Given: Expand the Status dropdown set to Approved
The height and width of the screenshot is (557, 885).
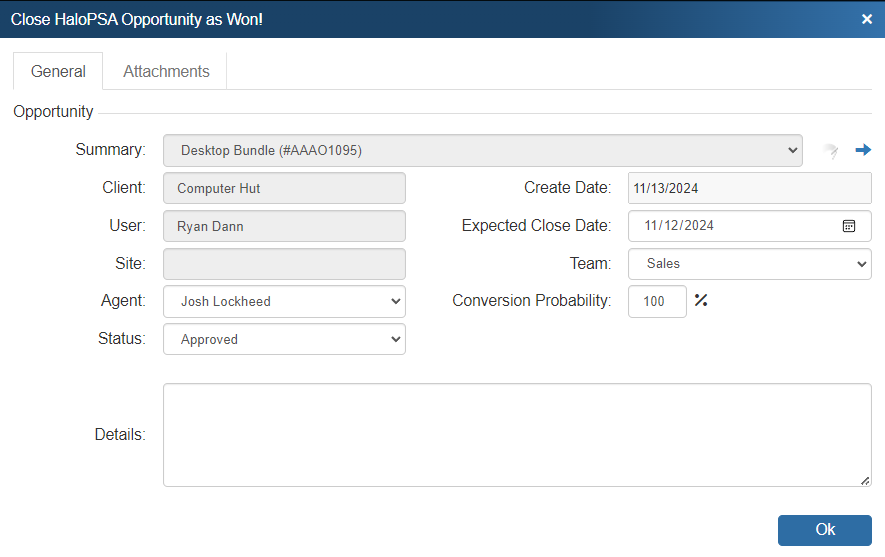Looking at the screenshot, I should pos(284,339).
